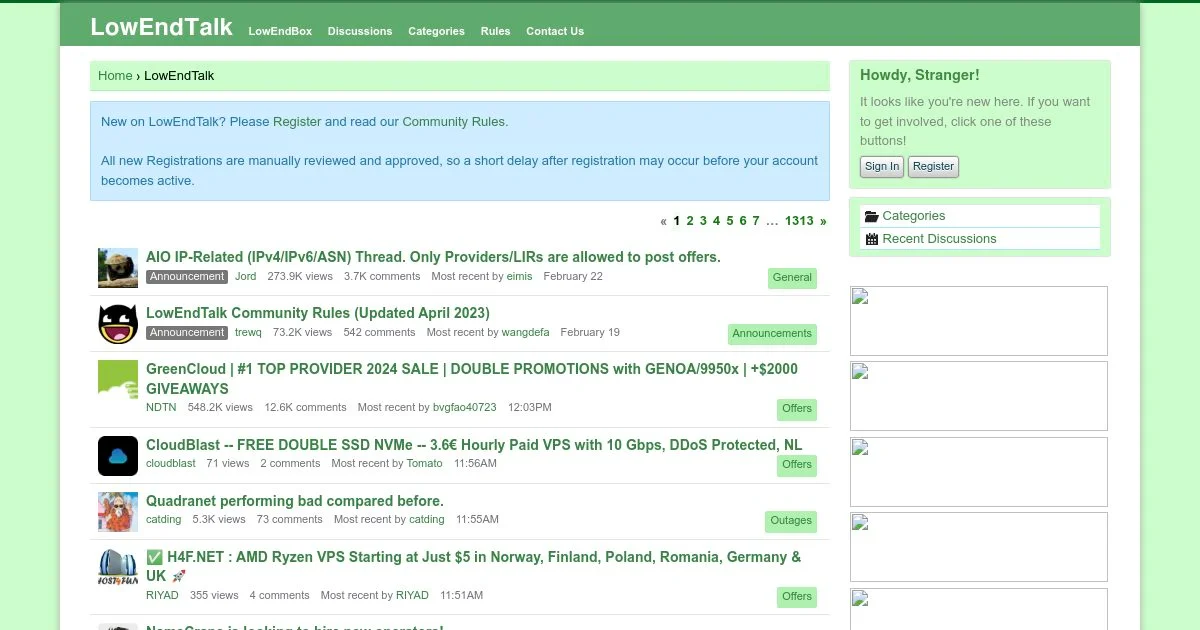1200x630 pixels.
Task: Click the LowEndTalk site title
Action: click(161, 27)
